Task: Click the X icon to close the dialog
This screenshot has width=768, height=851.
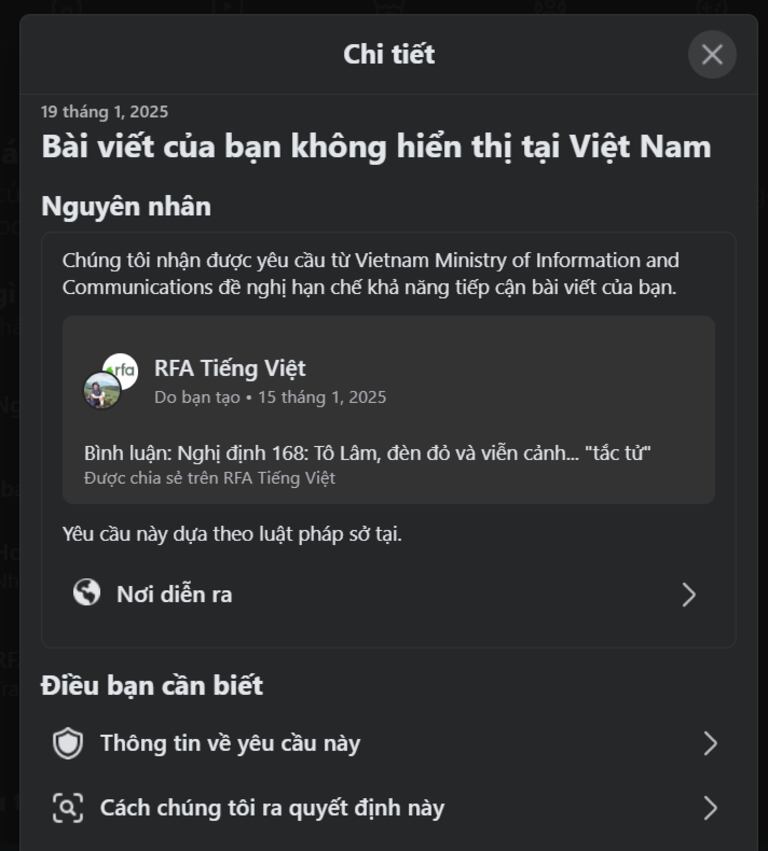Action: [x=711, y=55]
